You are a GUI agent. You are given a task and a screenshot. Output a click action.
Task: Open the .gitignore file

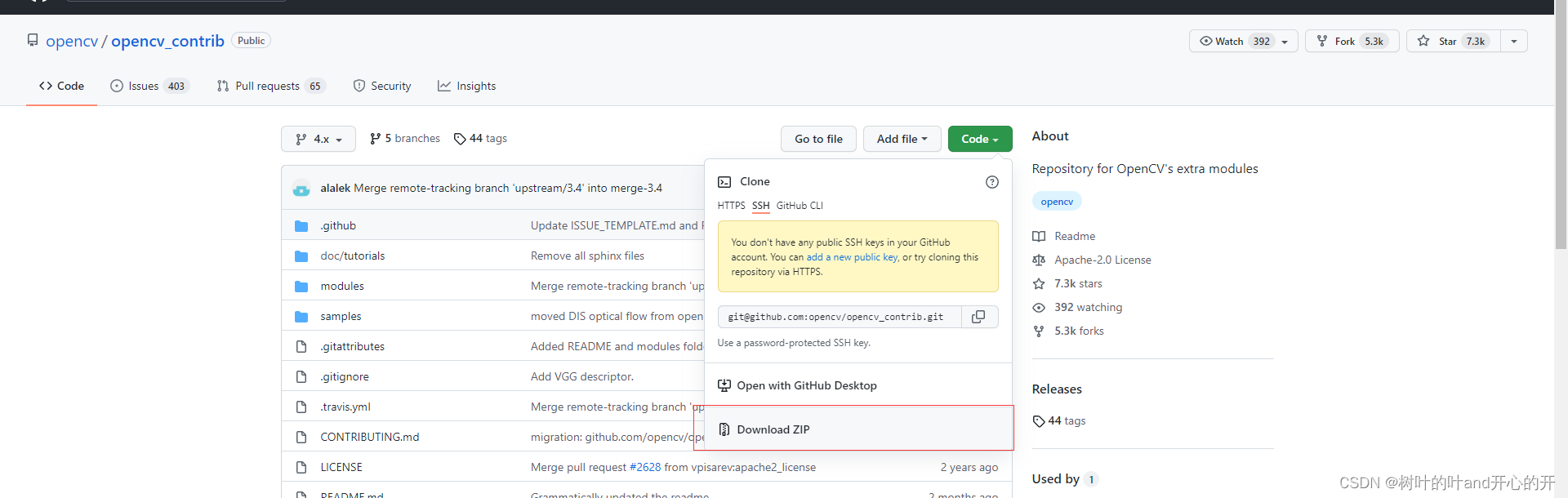coord(345,376)
